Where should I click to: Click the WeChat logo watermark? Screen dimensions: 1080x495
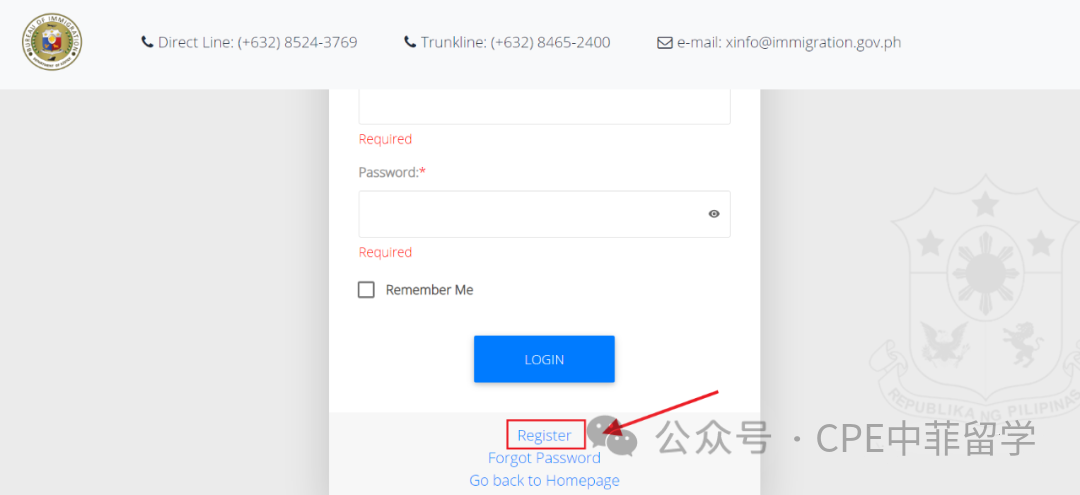[x=612, y=435]
